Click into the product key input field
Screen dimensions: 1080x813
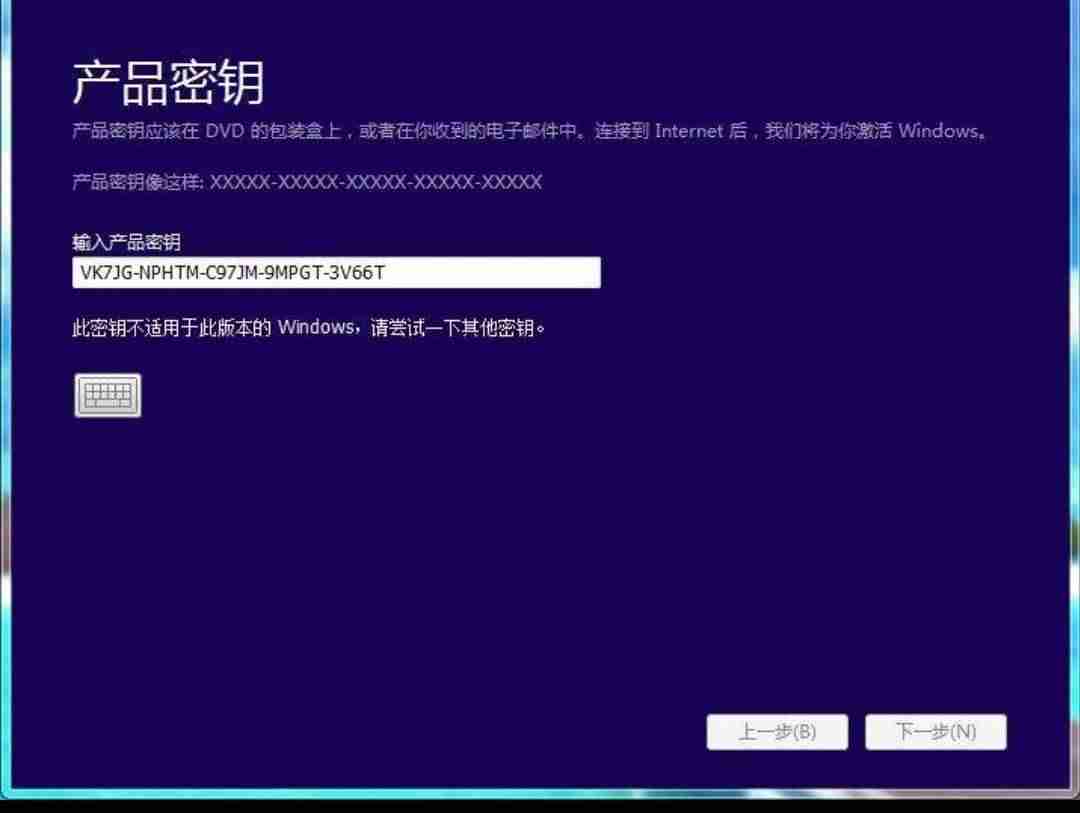[x=336, y=272]
